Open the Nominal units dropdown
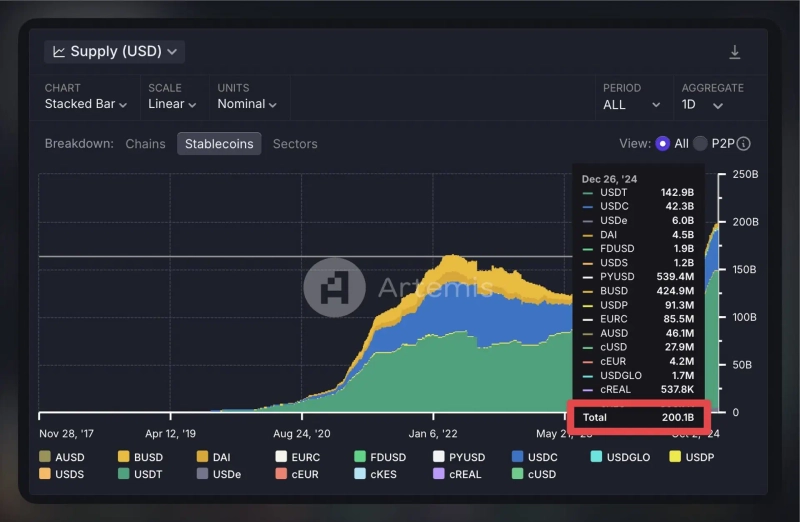 pos(247,104)
